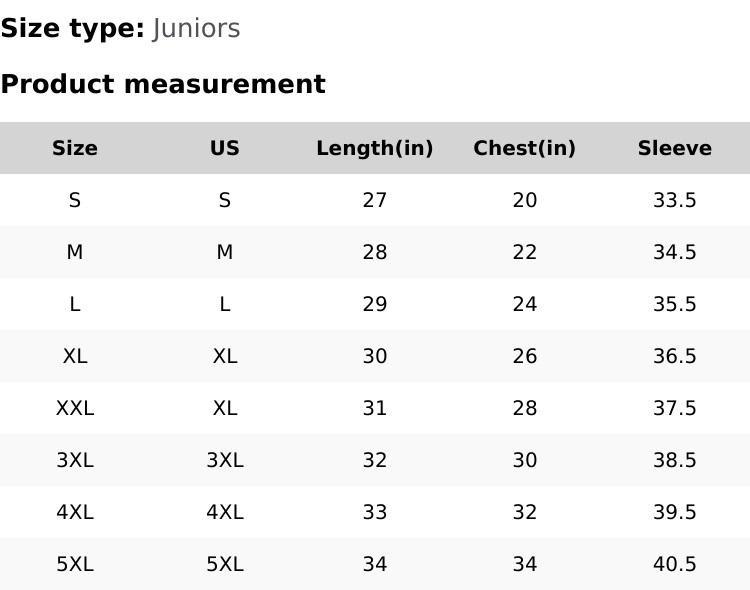Click the Size column header

point(75,148)
